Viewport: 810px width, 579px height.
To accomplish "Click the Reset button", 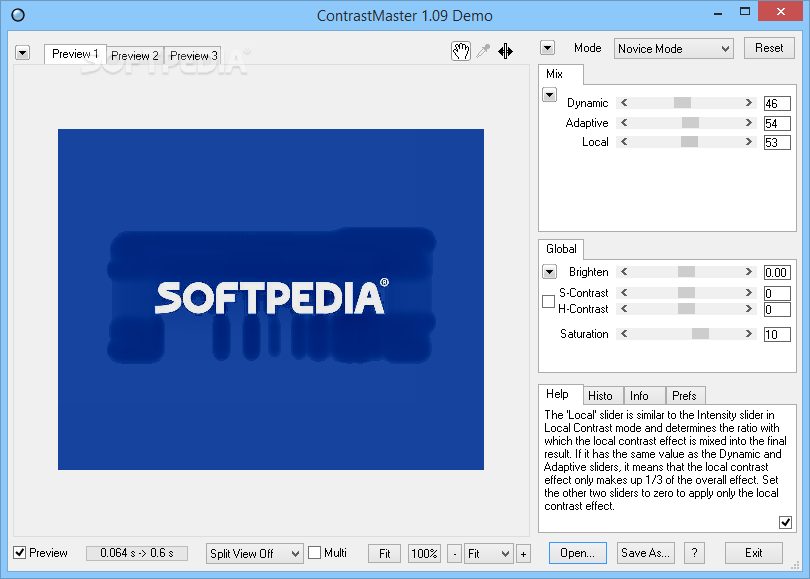I will coord(769,48).
